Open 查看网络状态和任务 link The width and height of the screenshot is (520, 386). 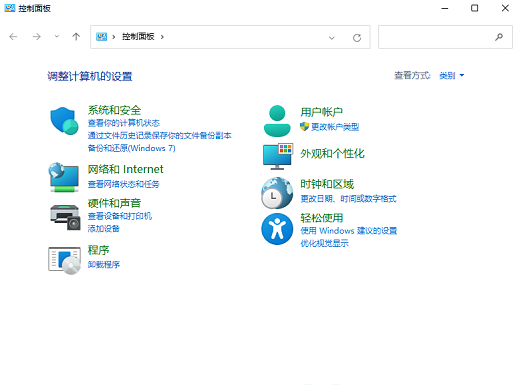click(x=123, y=184)
